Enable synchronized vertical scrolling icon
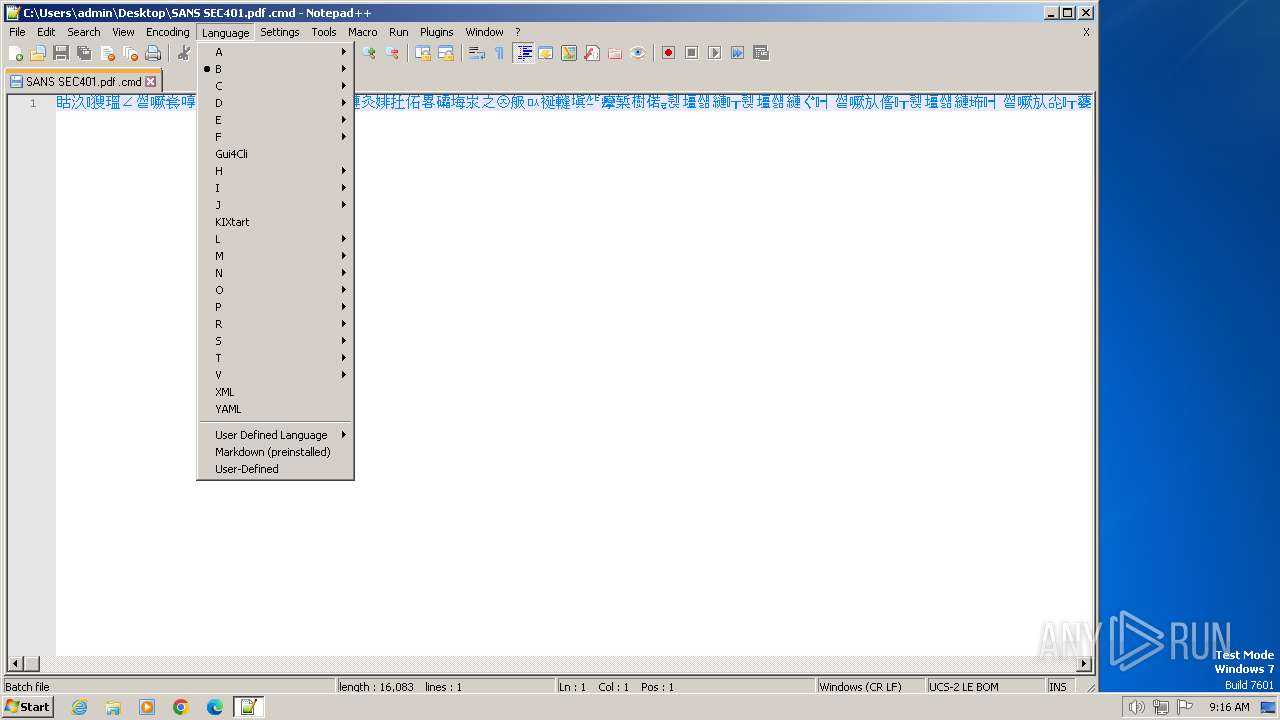 (x=423, y=53)
